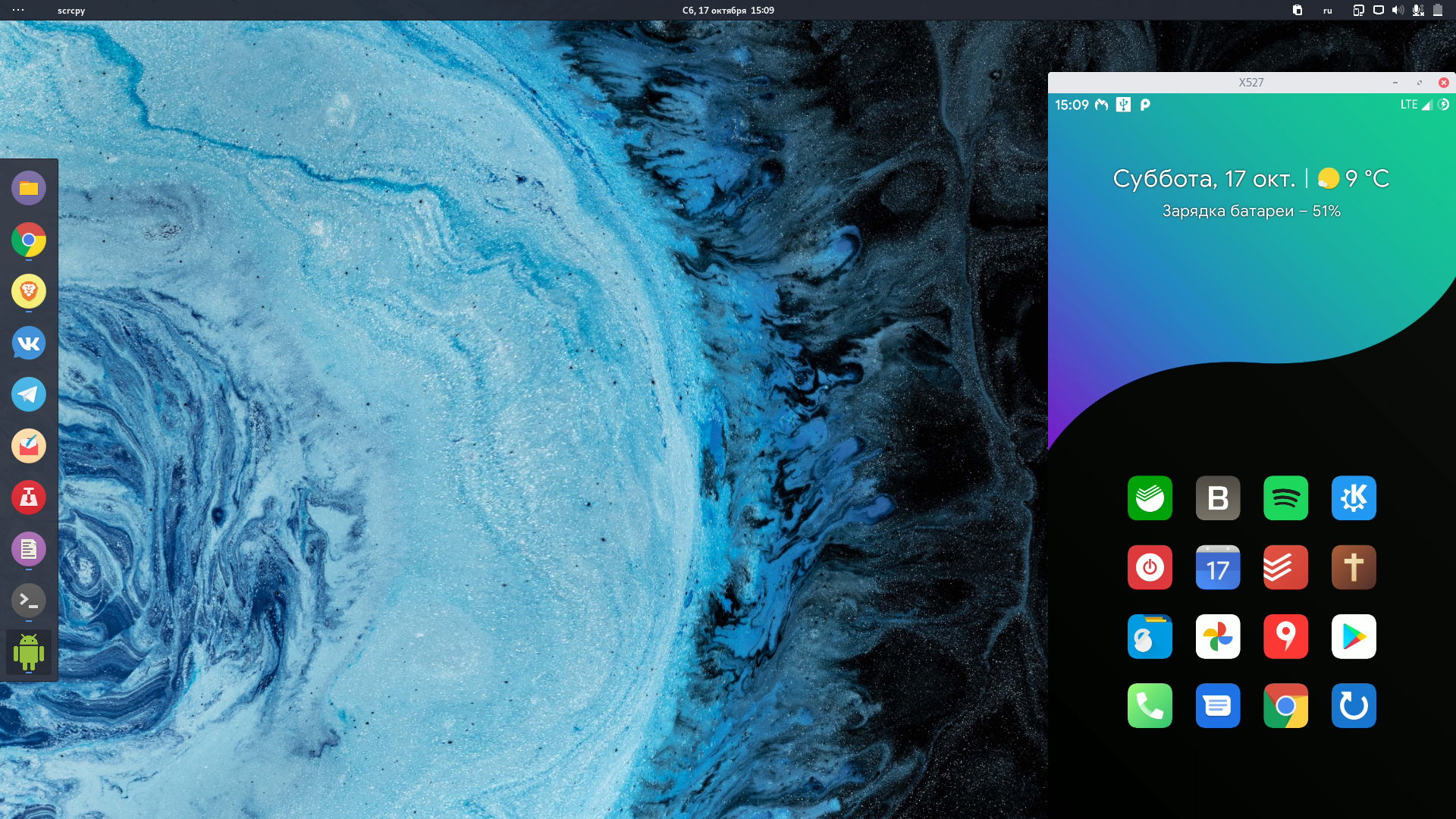The width and height of the screenshot is (1456, 819).
Task: Launch Google Chrome from the dock
Action: coord(29,240)
